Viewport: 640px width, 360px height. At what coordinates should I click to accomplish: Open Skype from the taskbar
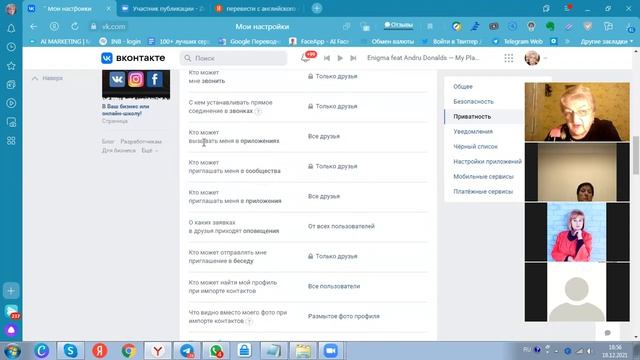pos(70,351)
